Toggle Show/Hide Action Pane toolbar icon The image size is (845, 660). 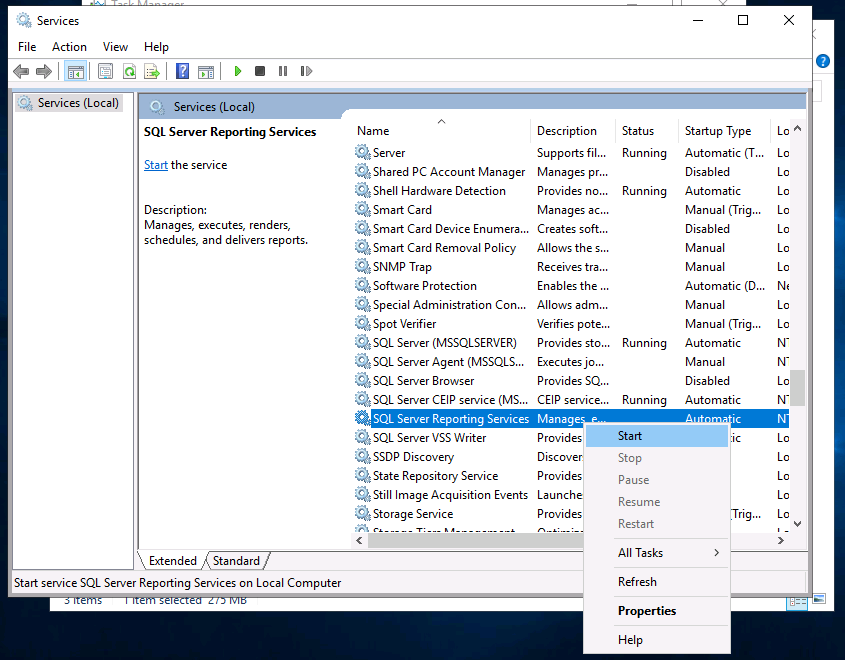[x=206, y=71]
